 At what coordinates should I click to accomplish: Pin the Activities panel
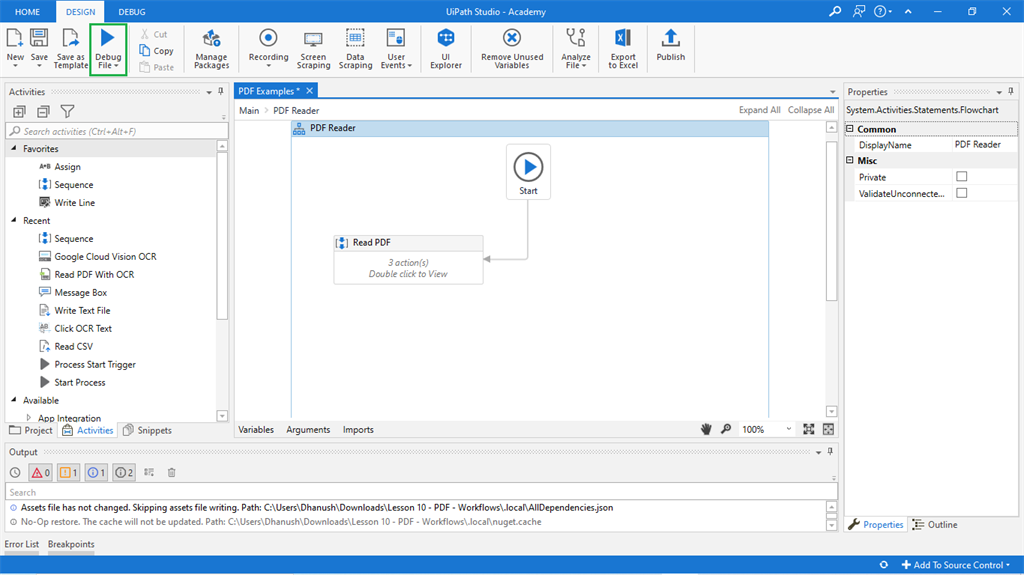(221, 91)
